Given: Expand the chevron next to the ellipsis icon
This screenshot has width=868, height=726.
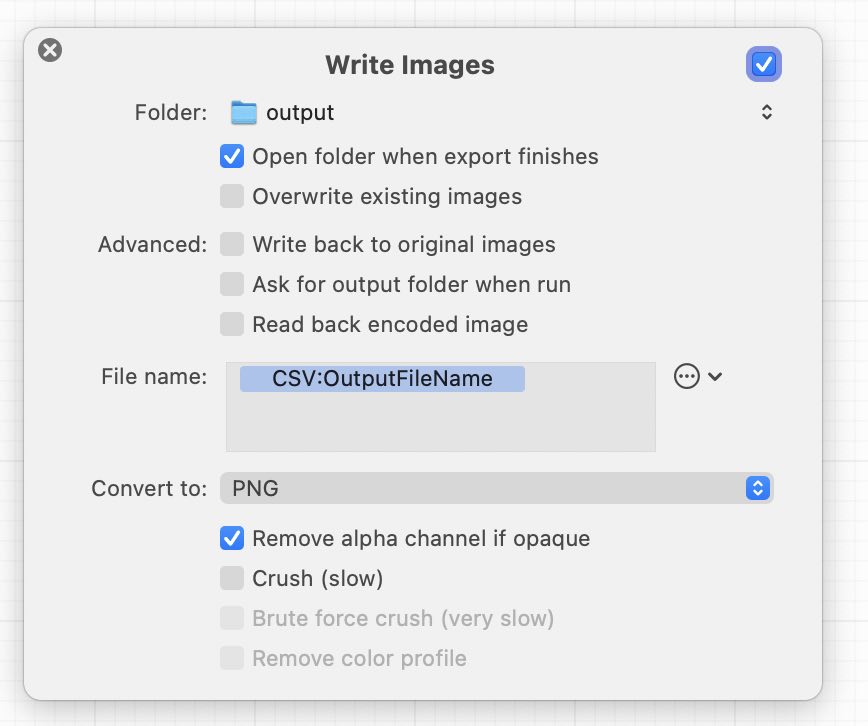Looking at the screenshot, I should pyautogui.click(x=715, y=377).
